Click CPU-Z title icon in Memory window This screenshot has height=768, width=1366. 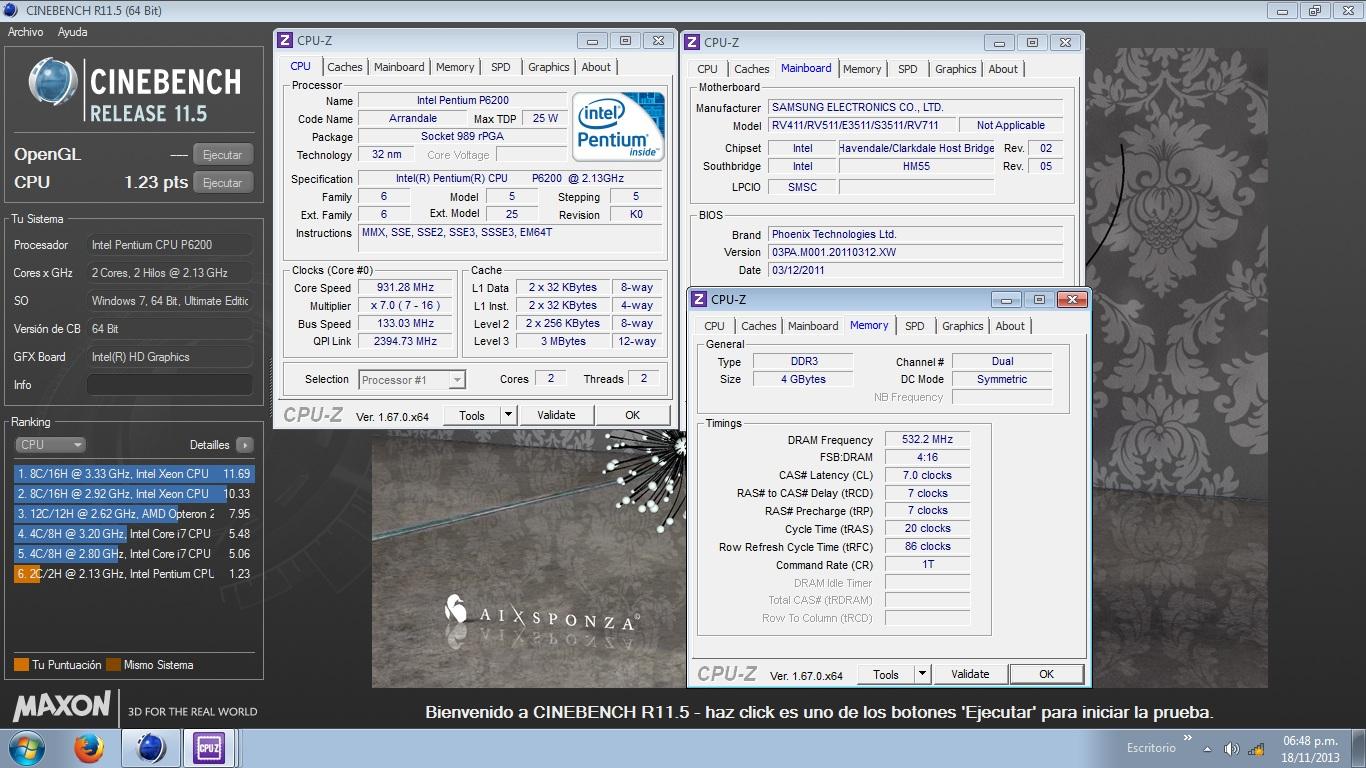point(699,299)
